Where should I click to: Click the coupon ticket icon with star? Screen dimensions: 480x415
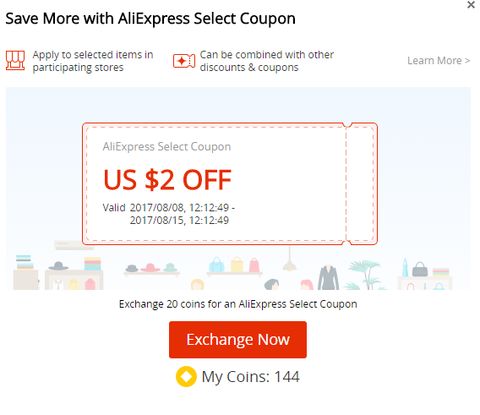184,61
